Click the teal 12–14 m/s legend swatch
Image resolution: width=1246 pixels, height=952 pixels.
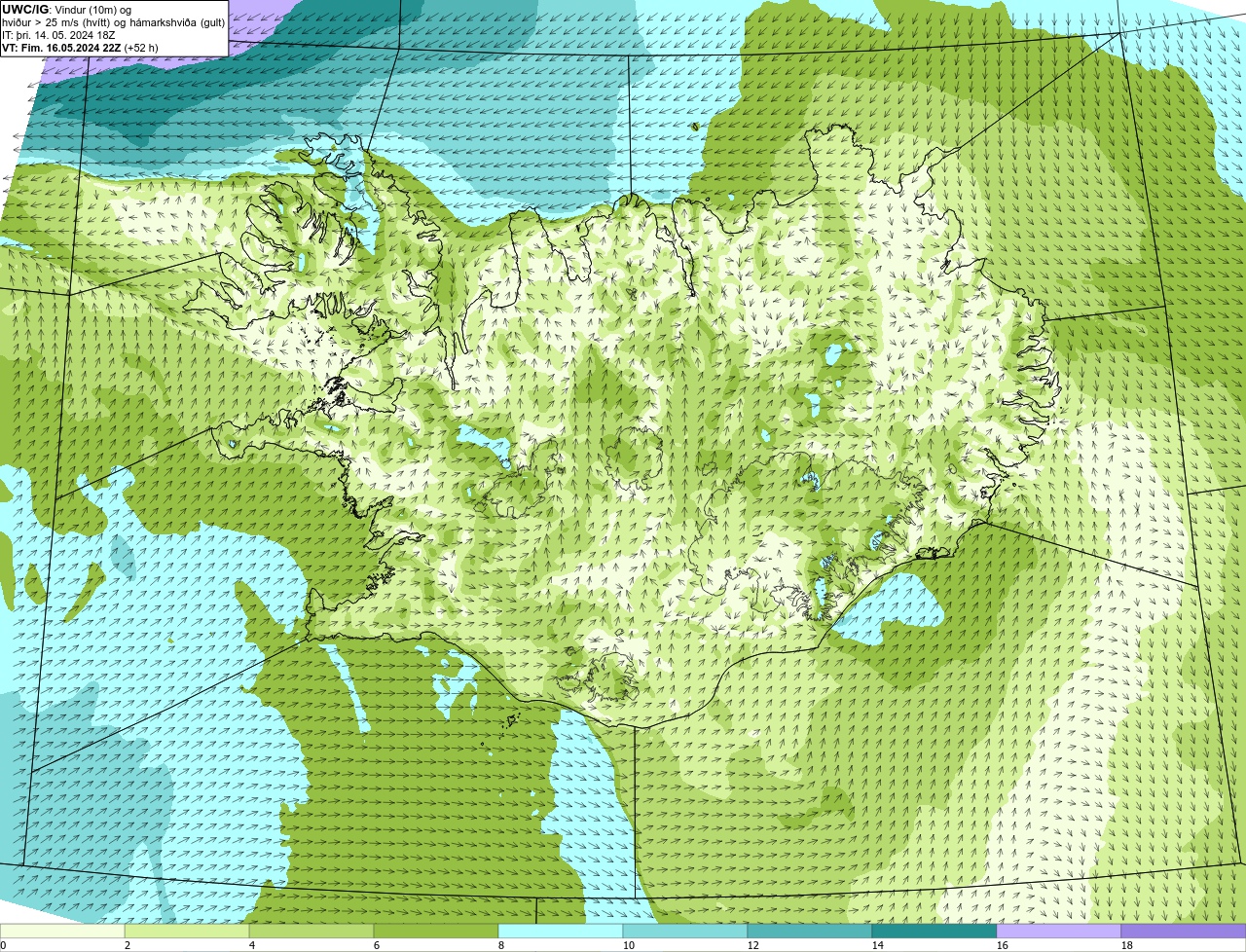tap(810, 932)
